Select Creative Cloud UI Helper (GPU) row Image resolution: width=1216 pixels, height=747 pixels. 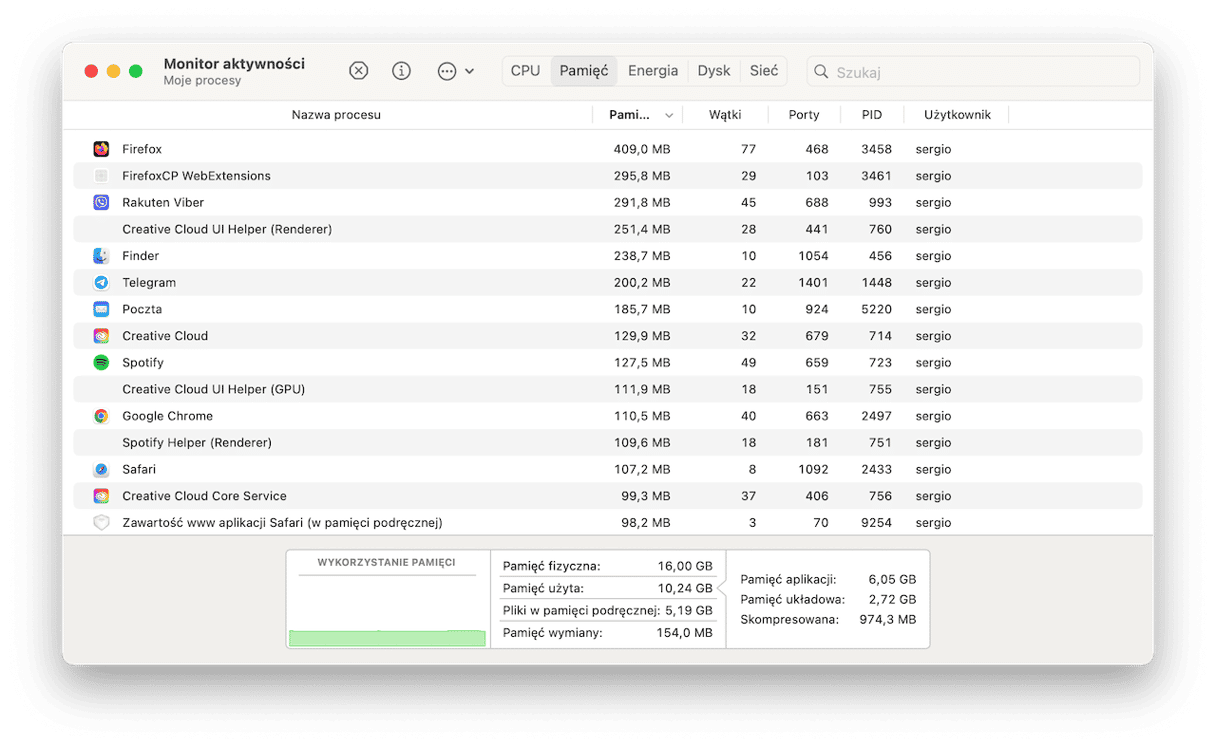pos(608,389)
